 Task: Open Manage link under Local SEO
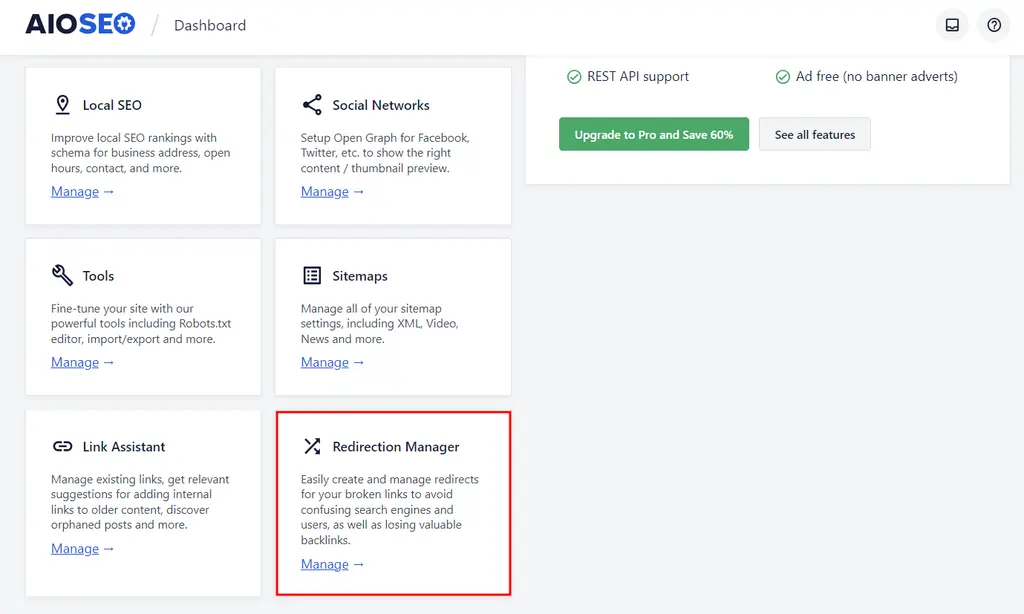click(75, 192)
